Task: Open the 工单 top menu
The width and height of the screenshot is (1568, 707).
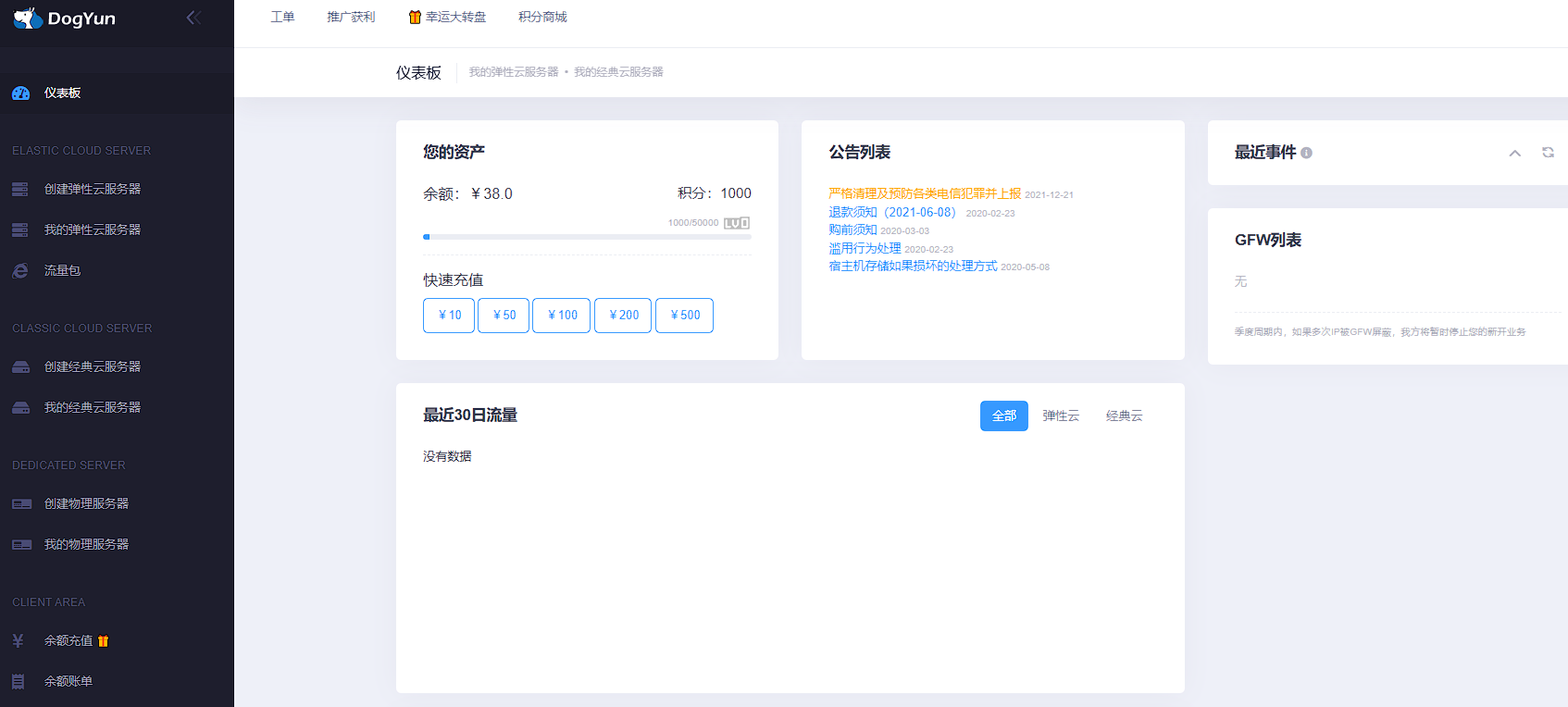Action: 282,18
